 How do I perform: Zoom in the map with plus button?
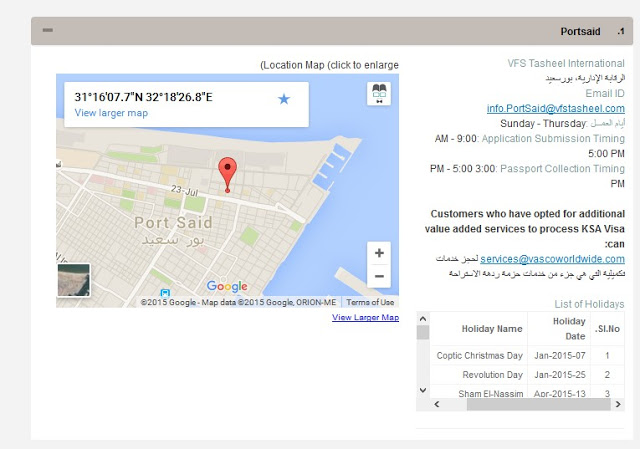pyautogui.click(x=379, y=253)
